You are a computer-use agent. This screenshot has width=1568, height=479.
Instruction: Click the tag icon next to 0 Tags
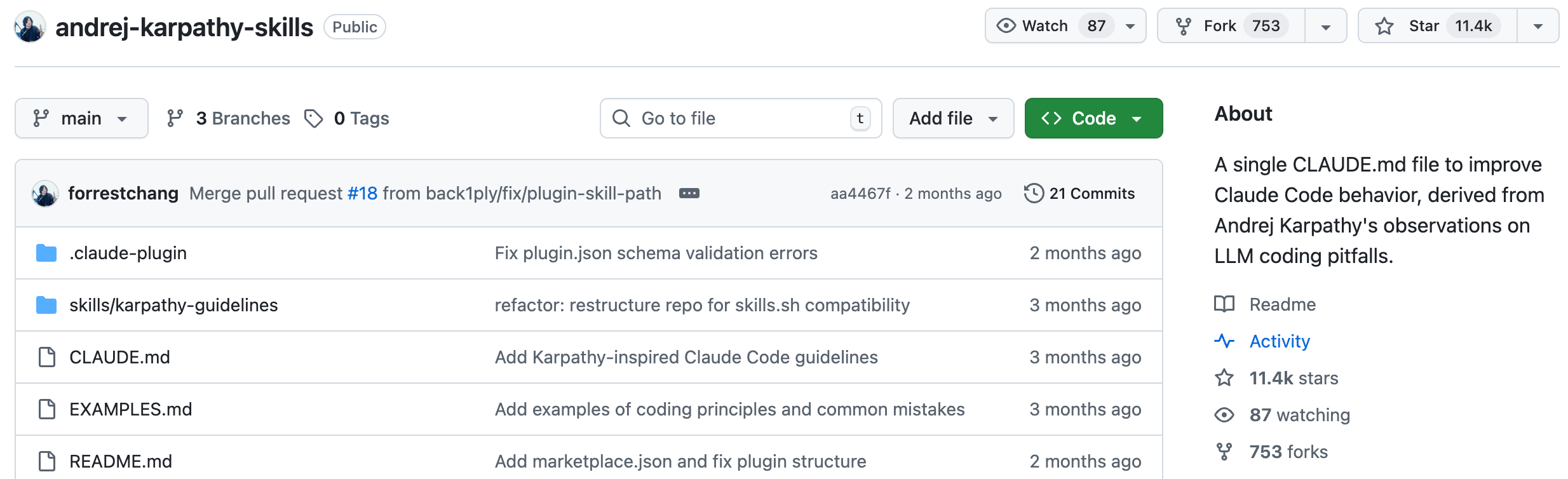(313, 118)
